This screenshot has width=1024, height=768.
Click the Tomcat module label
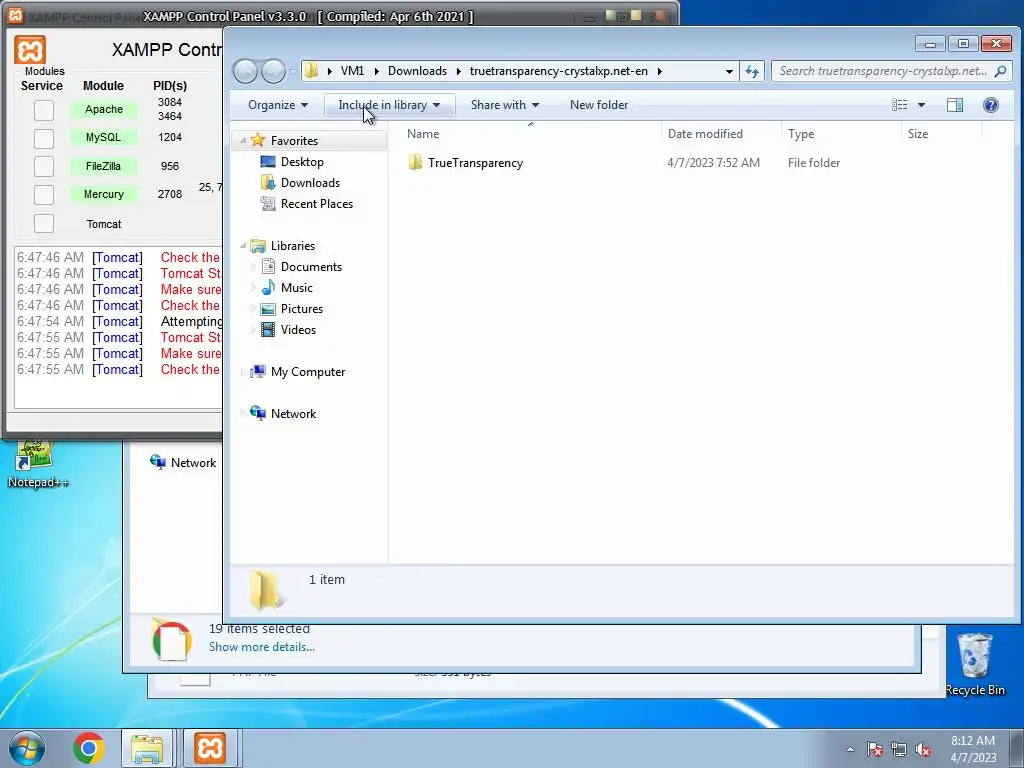pos(104,224)
